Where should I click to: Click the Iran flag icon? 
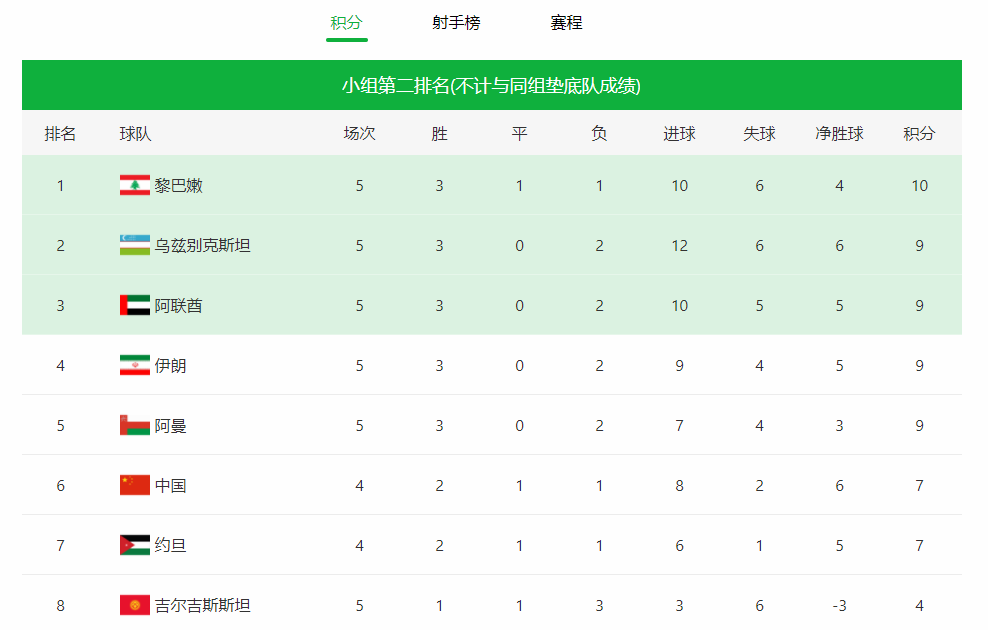coord(134,365)
